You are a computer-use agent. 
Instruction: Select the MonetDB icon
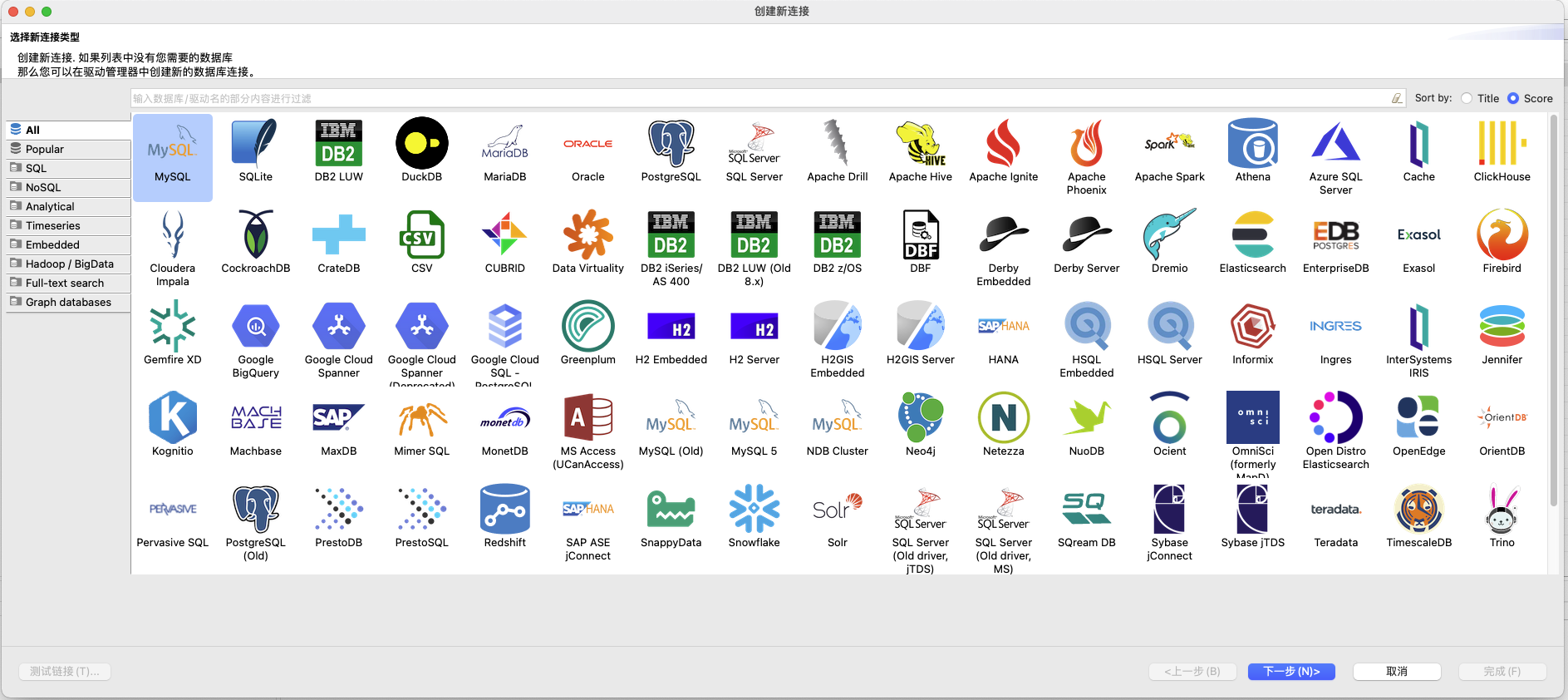(505, 418)
